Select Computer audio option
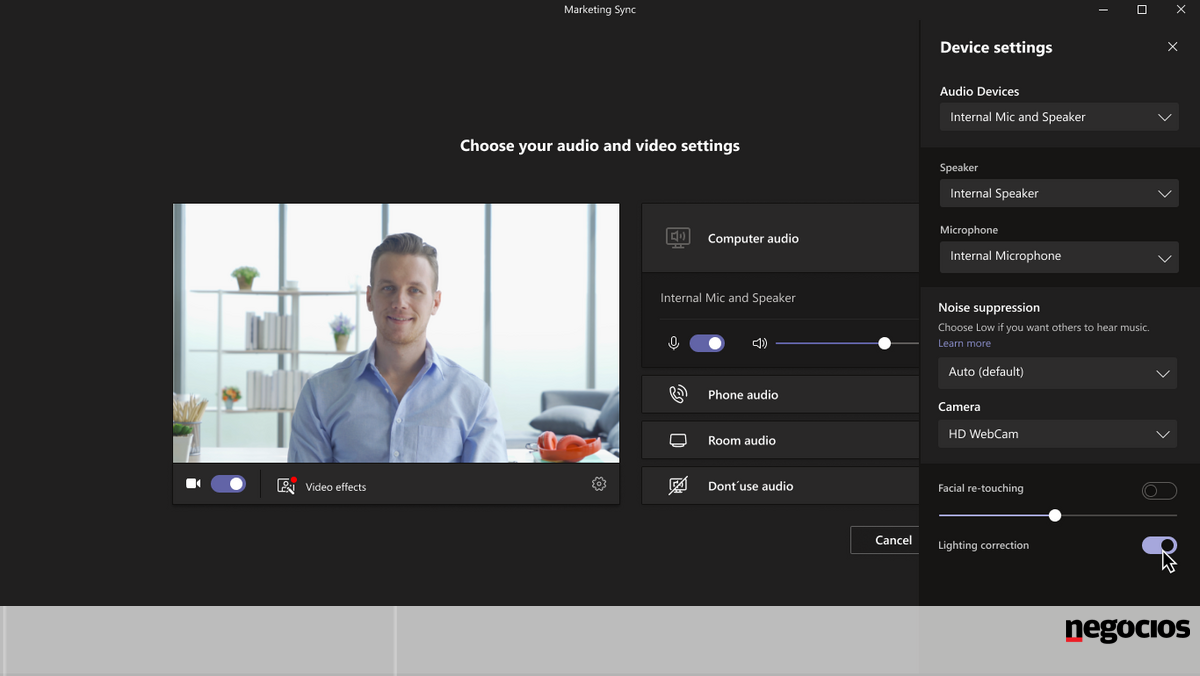The image size is (1200, 676). click(780, 238)
